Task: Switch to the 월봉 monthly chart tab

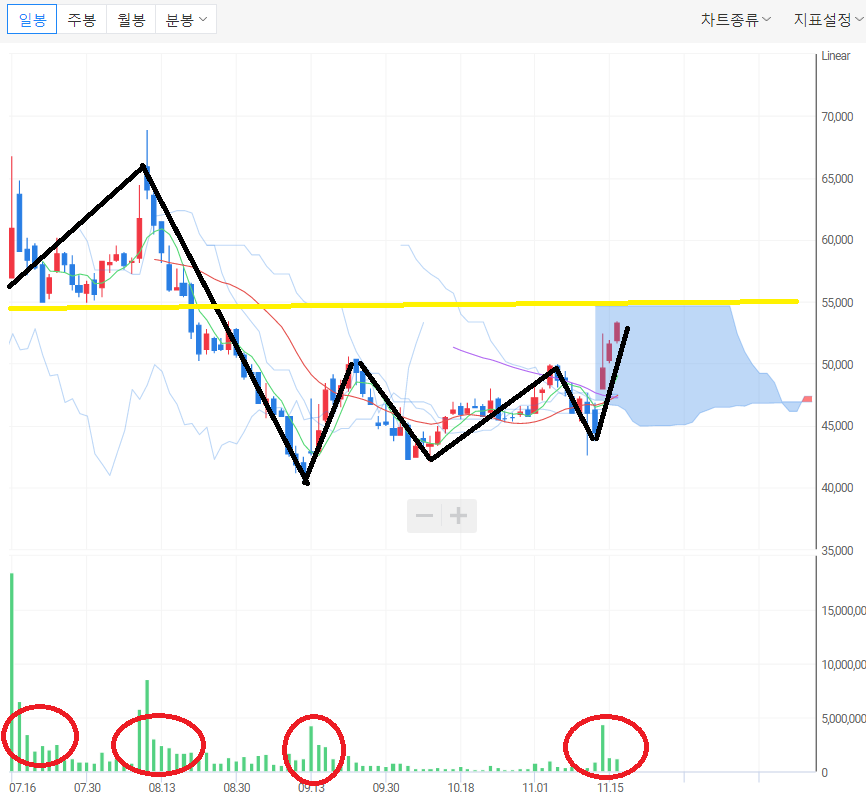Action: [x=131, y=20]
